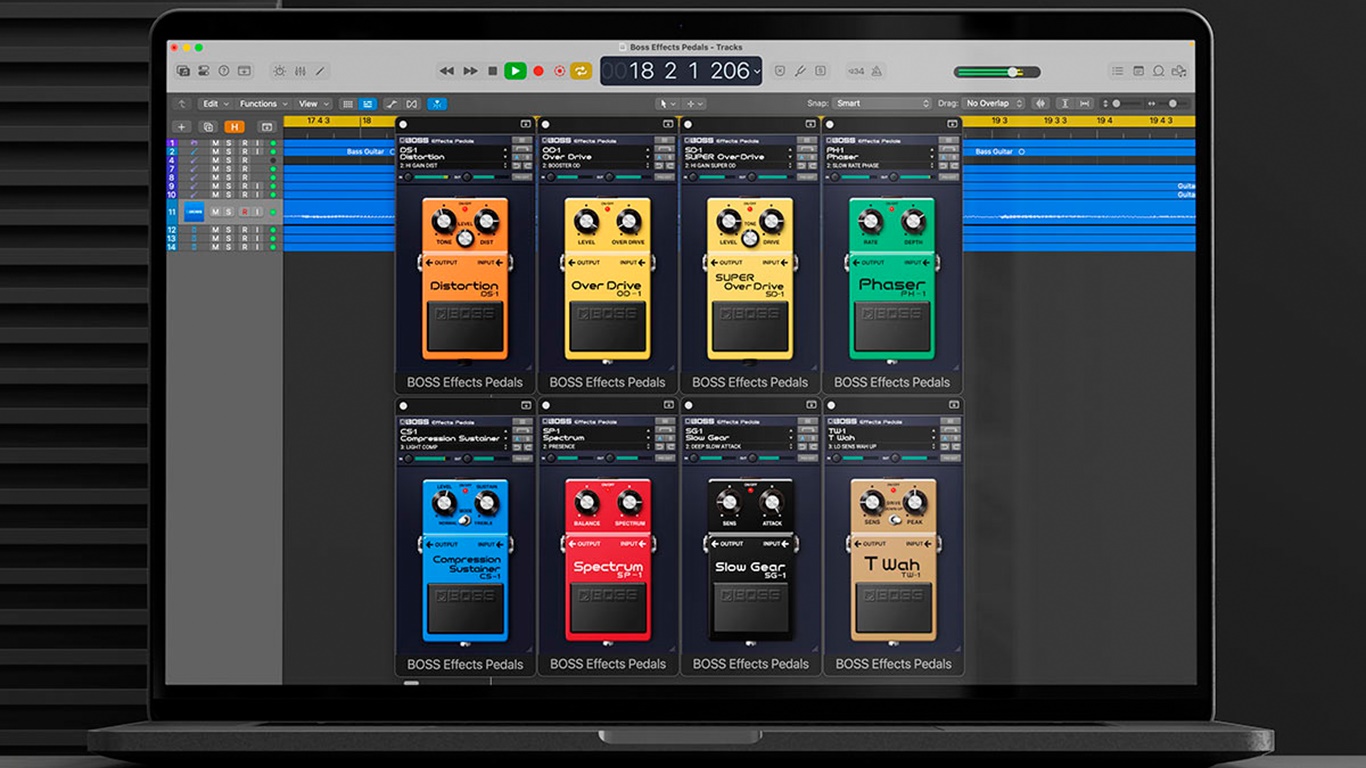
Task: Click the DIST knob on Distortion pedal
Action: coord(487,221)
